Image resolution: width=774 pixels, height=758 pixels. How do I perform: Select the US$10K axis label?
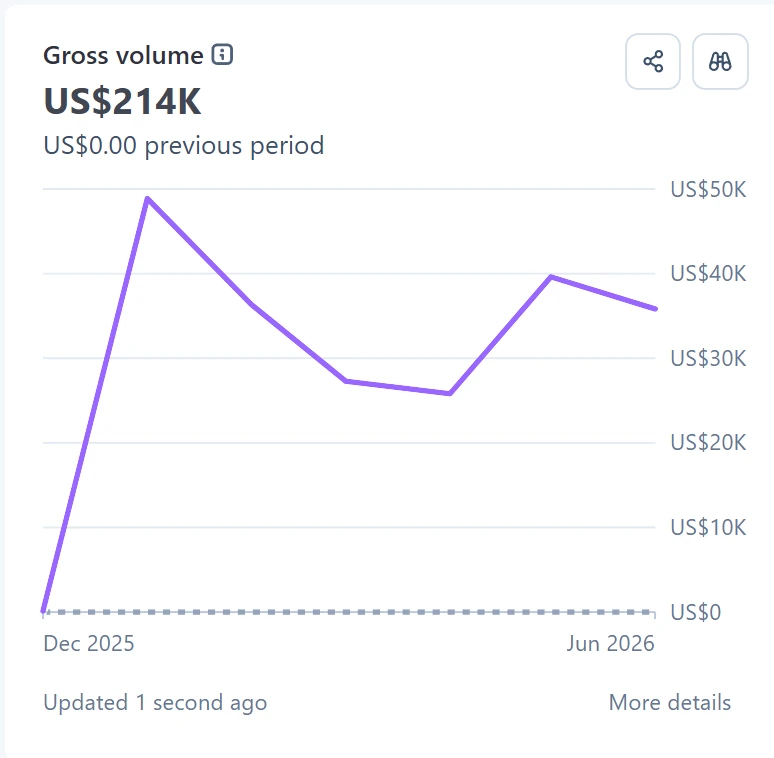(708, 528)
